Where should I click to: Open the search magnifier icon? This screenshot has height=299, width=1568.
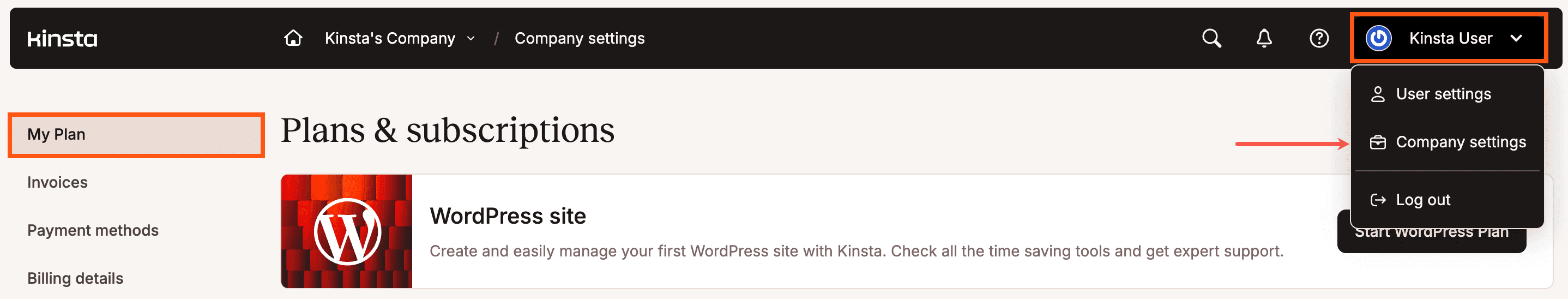(x=1211, y=38)
